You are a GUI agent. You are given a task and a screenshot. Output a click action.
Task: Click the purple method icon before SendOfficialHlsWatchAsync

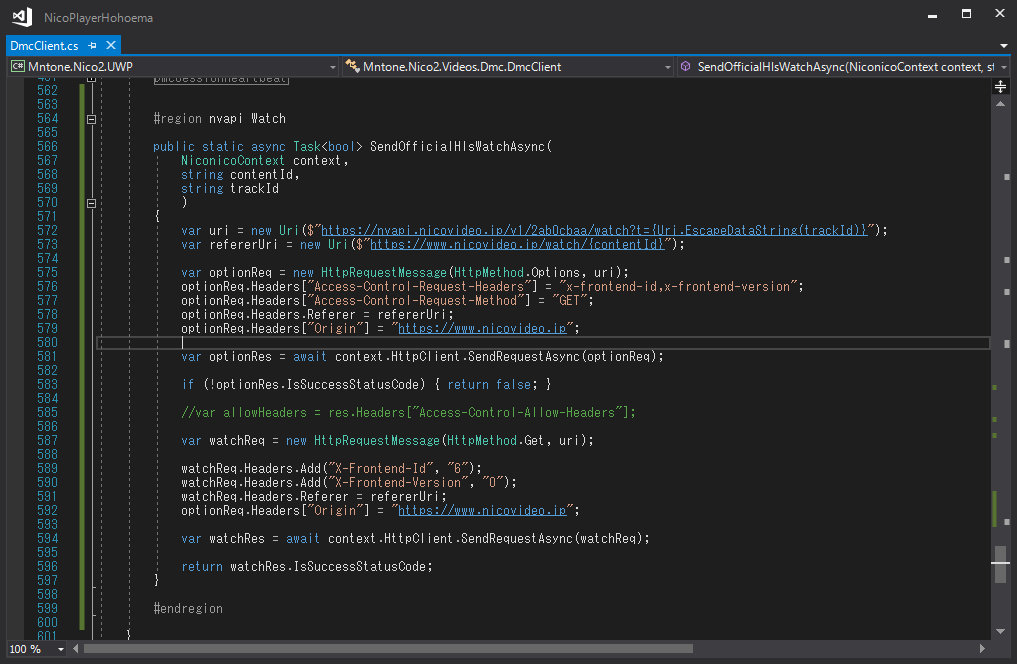pos(687,65)
